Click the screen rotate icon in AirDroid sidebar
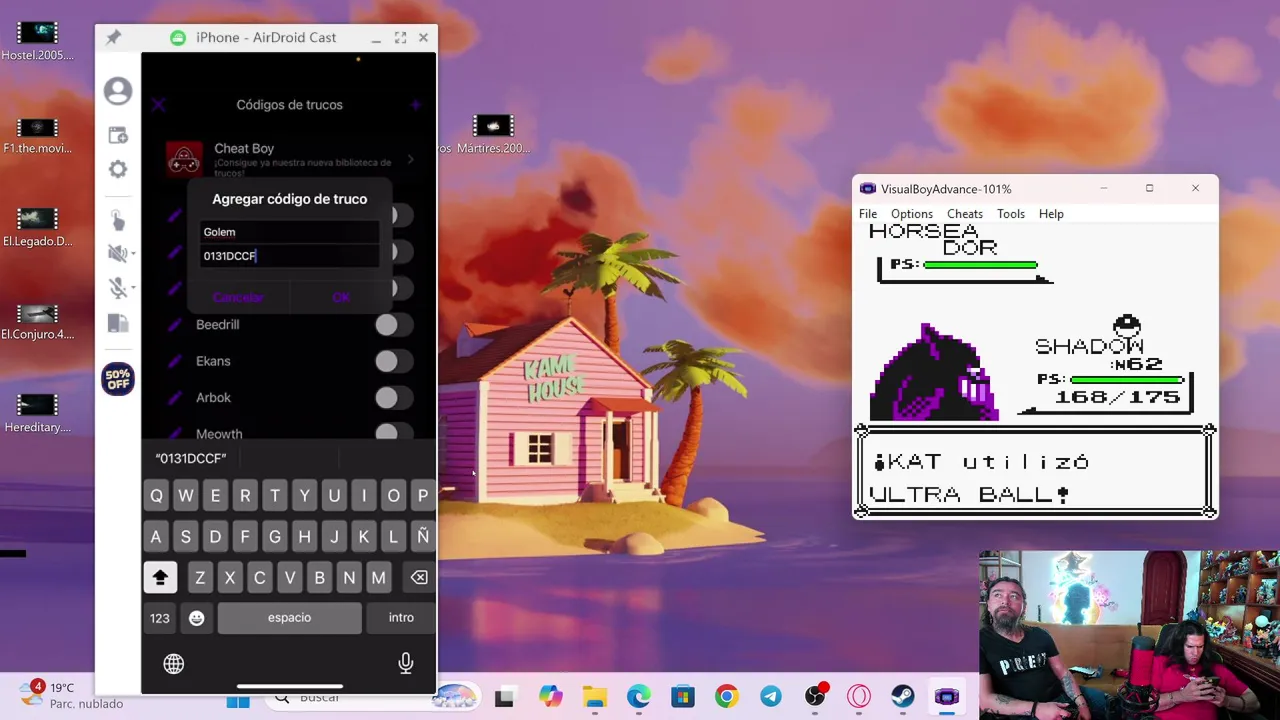Image resolution: width=1280 pixels, height=720 pixels. (118, 323)
